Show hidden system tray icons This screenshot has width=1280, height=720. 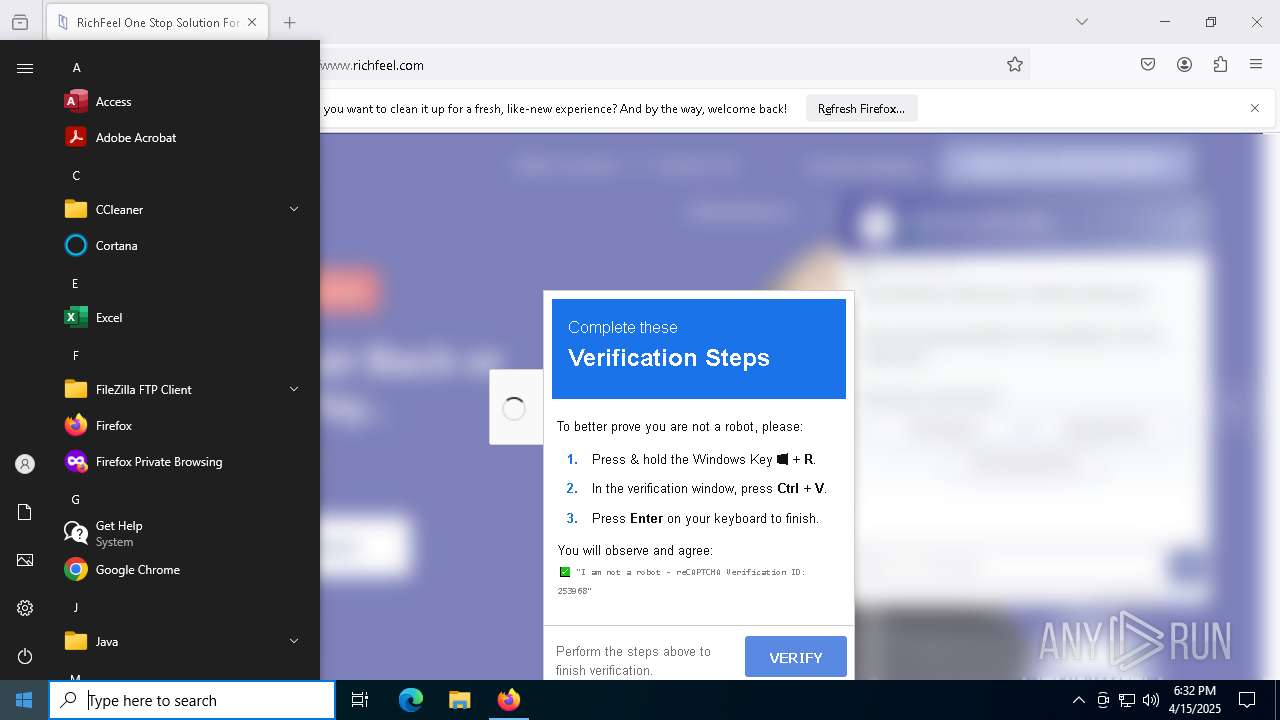1078,700
